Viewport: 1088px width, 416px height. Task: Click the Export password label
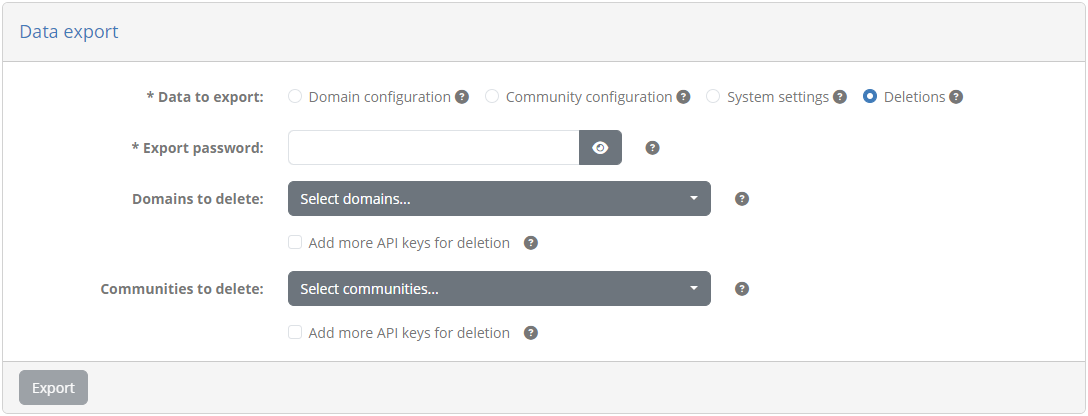click(198, 148)
